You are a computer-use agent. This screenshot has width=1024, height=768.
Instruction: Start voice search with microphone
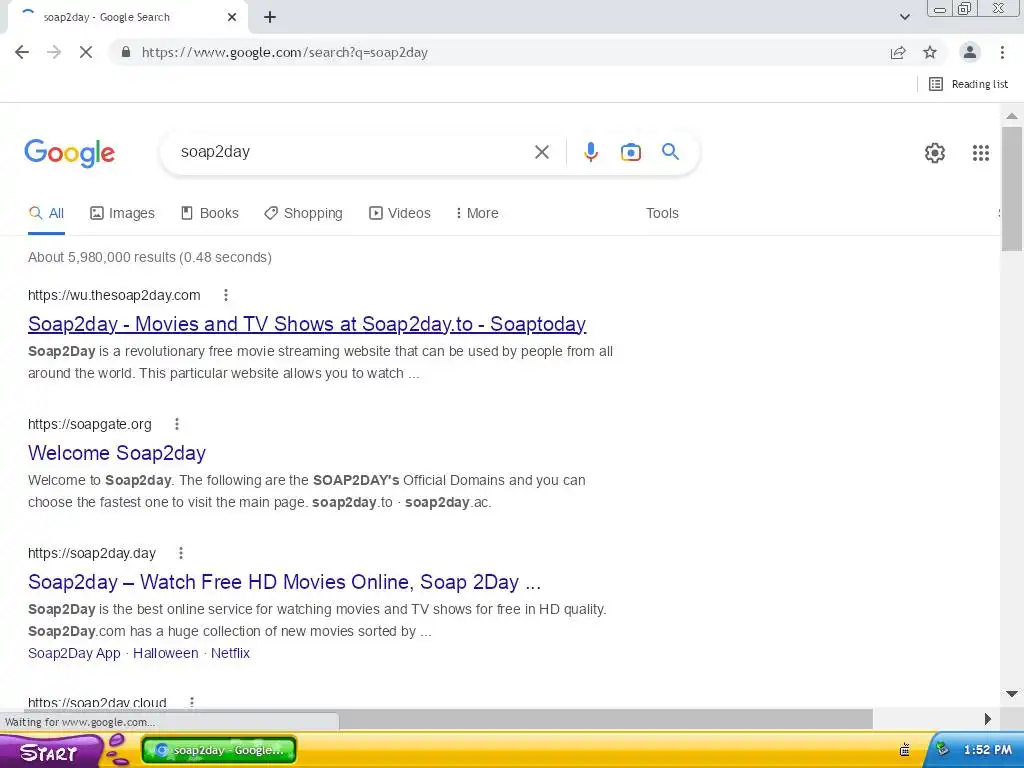[590, 152]
